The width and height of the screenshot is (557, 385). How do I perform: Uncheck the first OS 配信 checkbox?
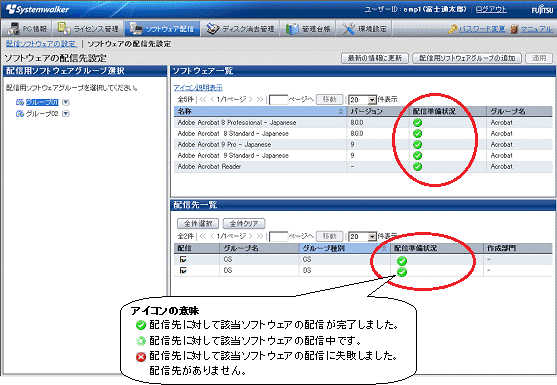tap(183, 259)
